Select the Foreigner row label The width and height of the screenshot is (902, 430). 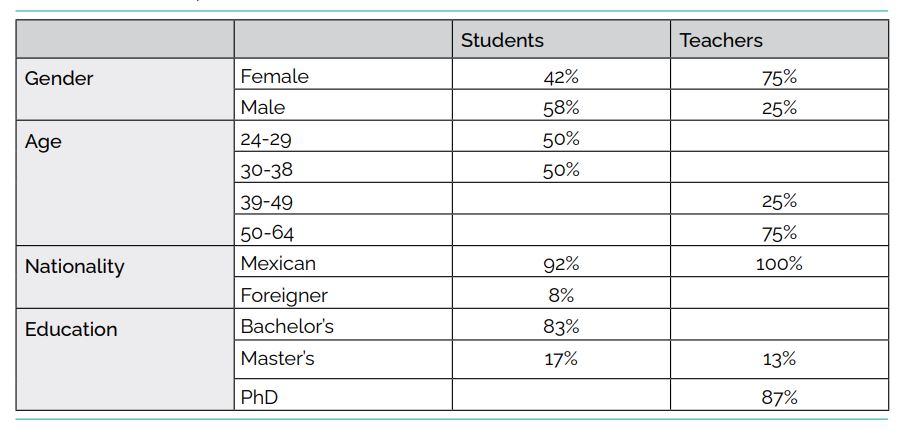click(284, 296)
